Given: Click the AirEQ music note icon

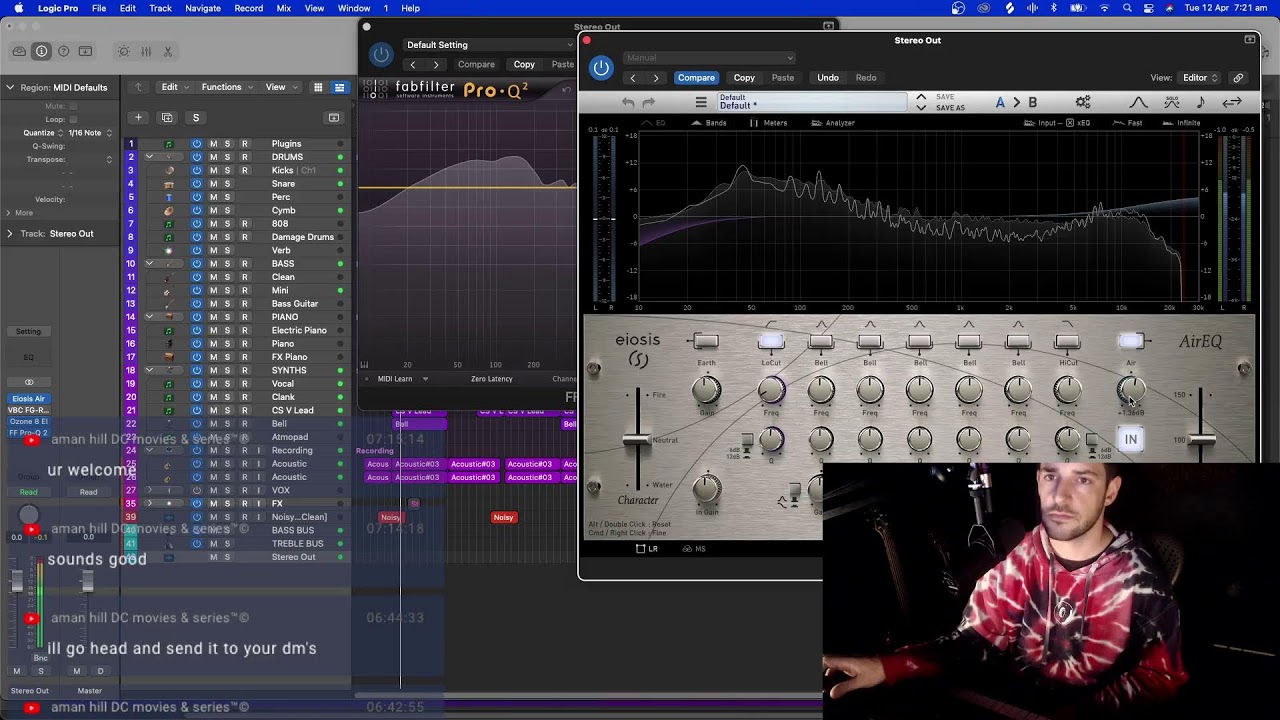Looking at the screenshot, I should pyautogui.click(x=1200, y=102).
